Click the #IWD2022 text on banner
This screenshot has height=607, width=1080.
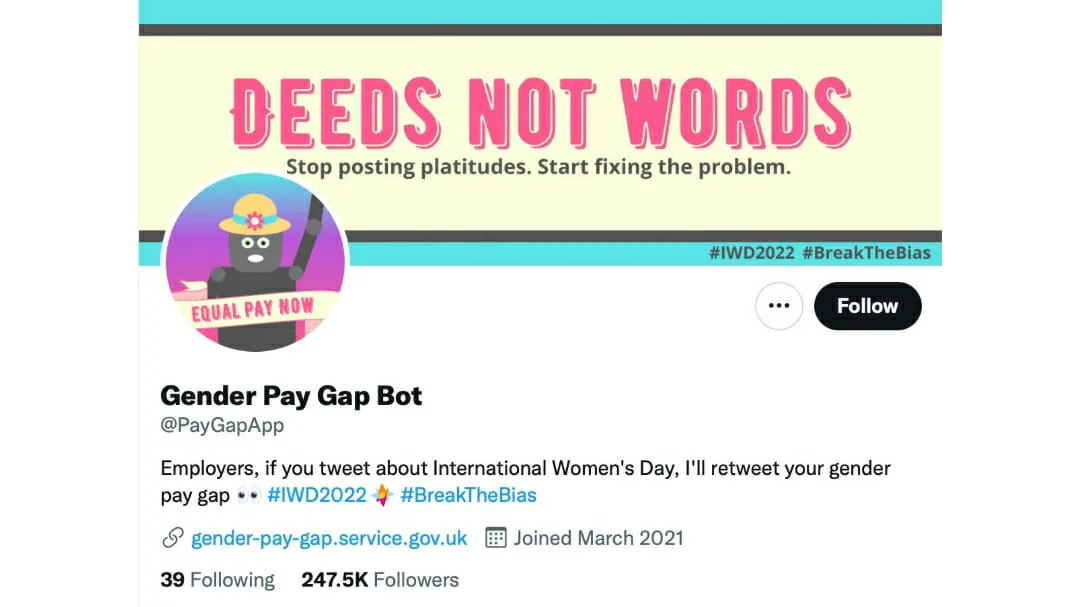[751, 253]
